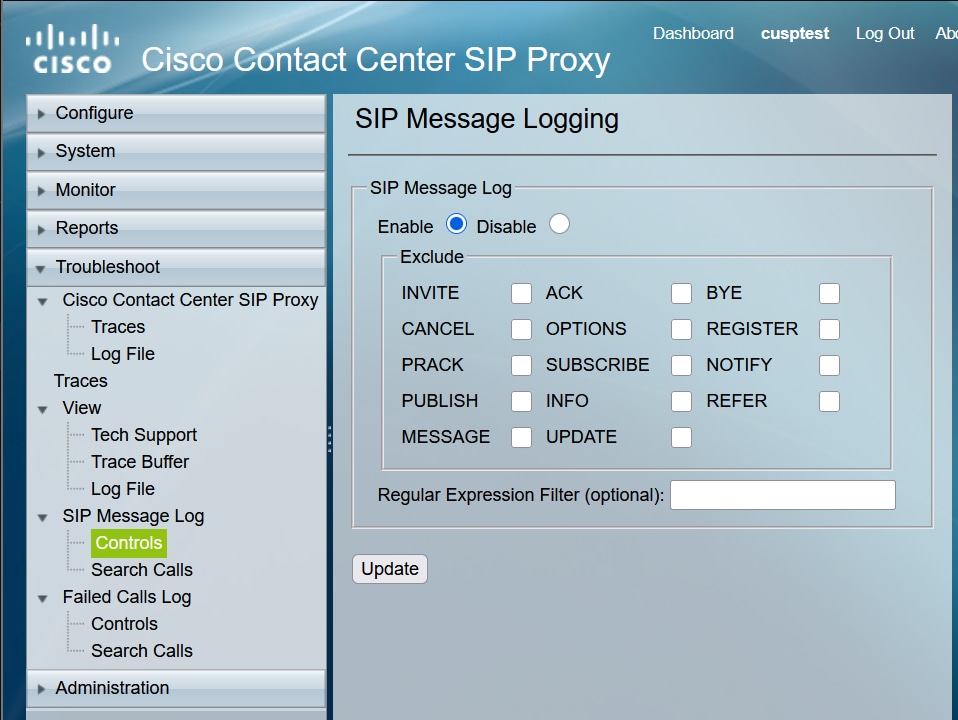
Task: Check the UPDATE exclude checkbox
Action: 681,438
